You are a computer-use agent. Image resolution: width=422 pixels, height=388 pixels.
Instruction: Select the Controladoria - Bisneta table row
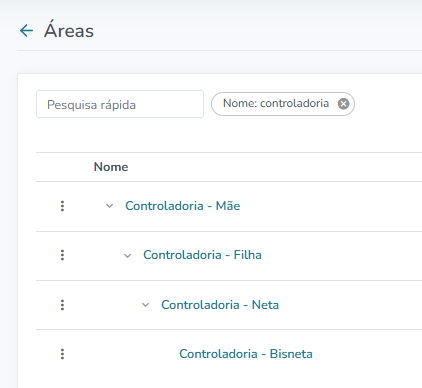tap(229, 354)
